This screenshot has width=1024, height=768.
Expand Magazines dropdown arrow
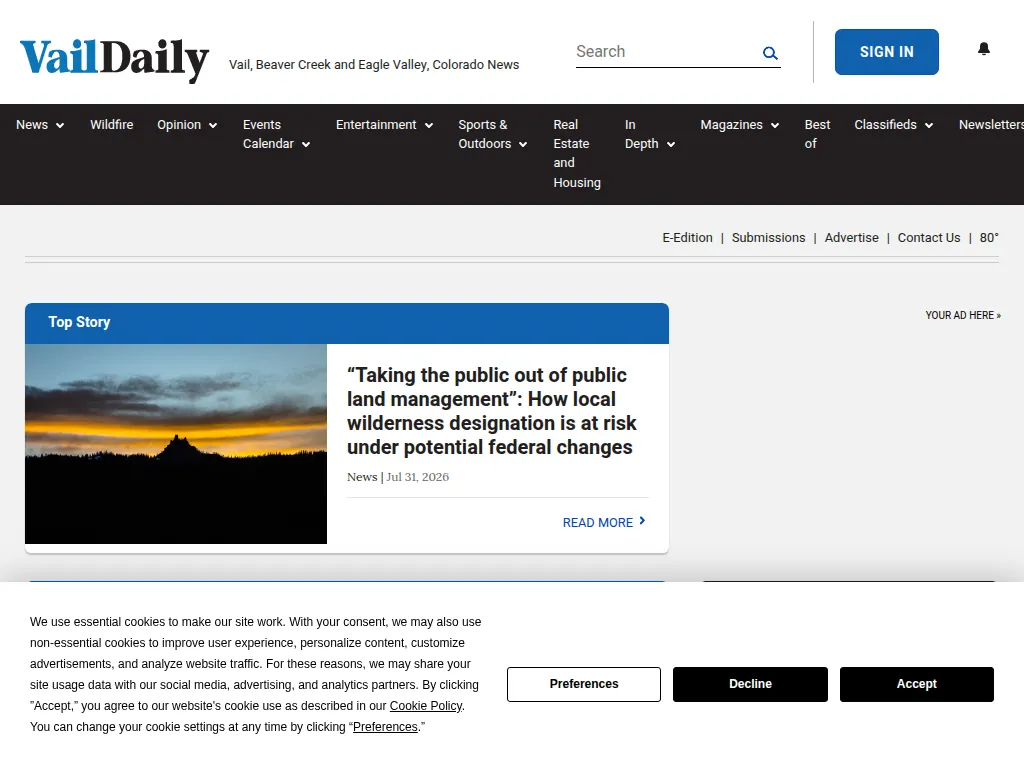[x=775, y=125]
